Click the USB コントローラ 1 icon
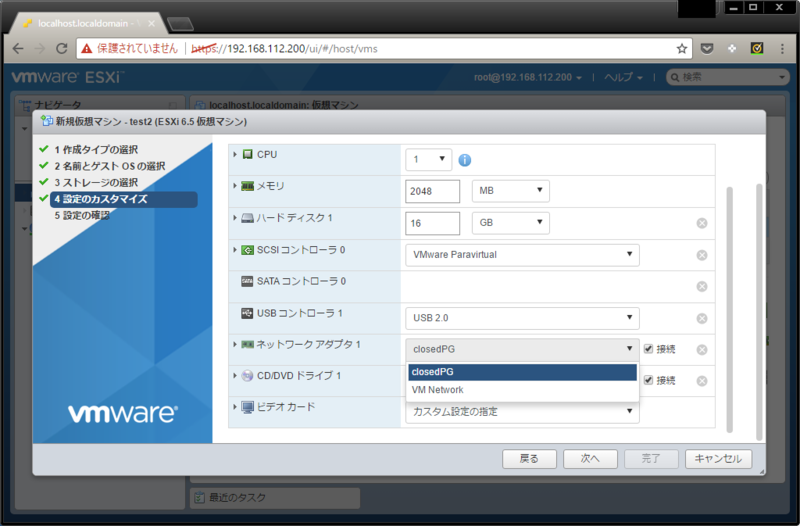The image size is (800, 526). [247, 313]
